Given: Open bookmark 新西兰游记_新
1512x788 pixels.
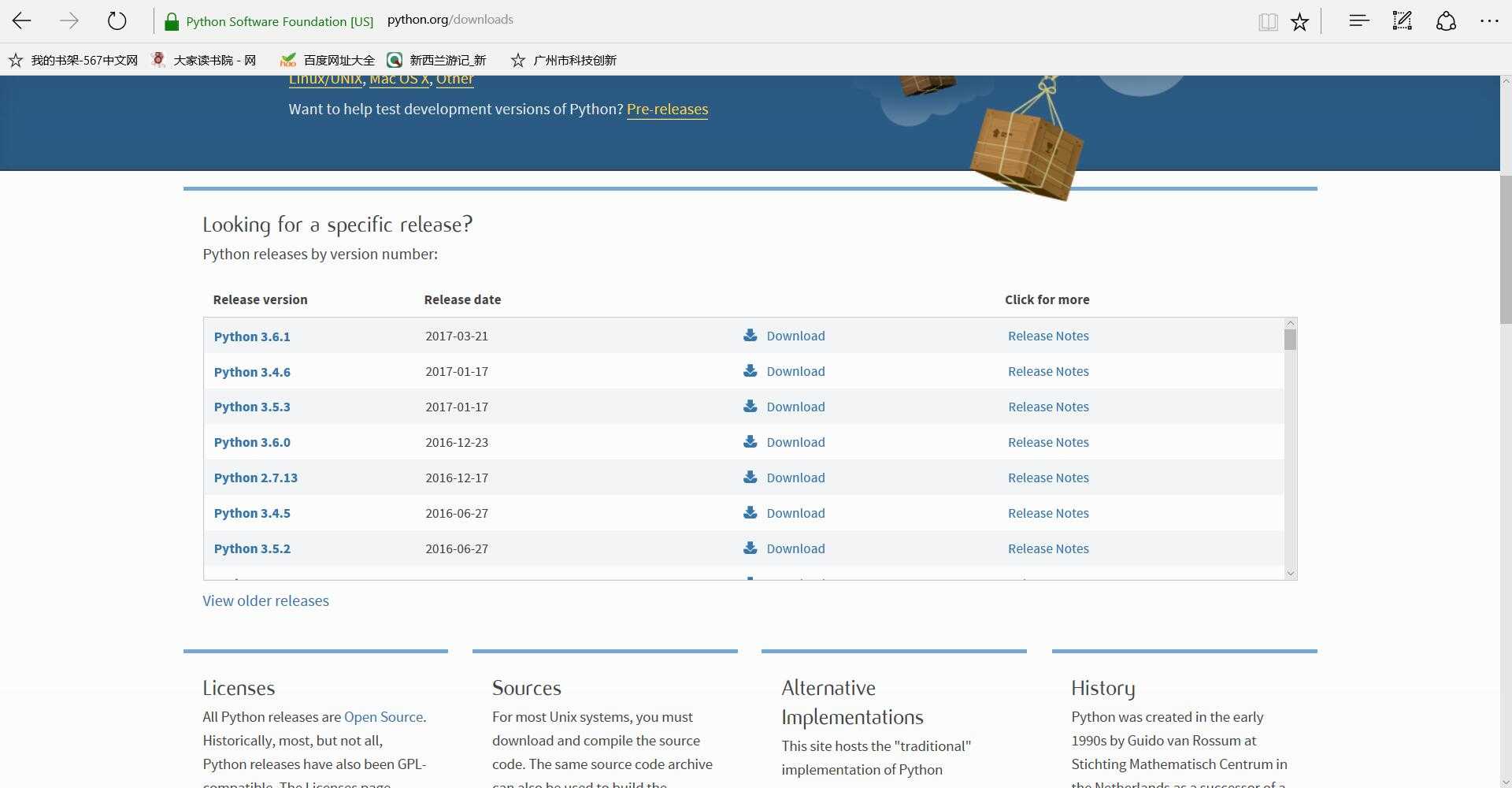Looking at the screenshot, I should 436,60.
